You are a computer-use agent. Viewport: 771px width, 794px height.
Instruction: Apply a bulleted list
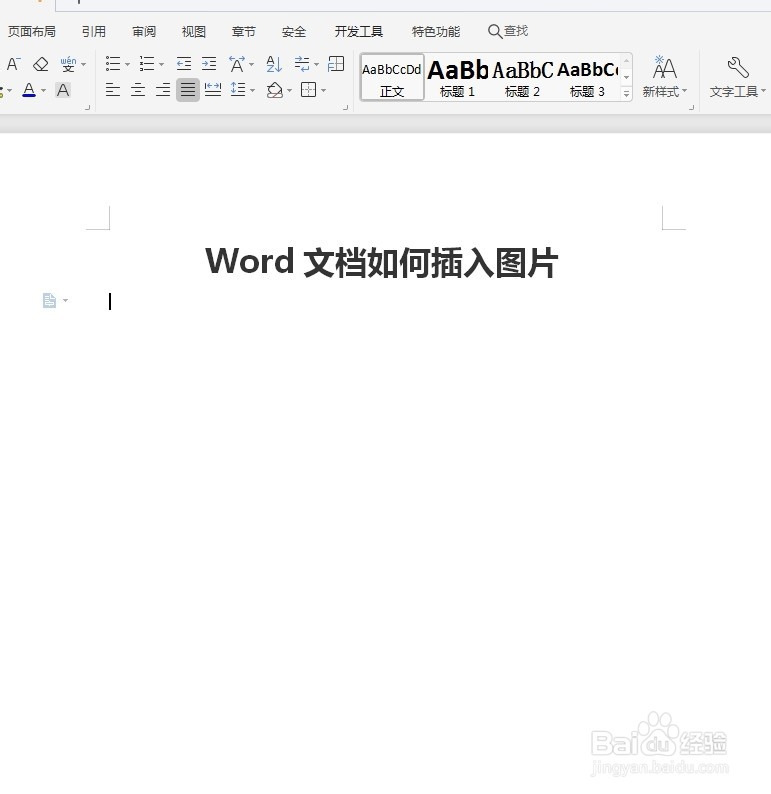(x=113, y=64)
